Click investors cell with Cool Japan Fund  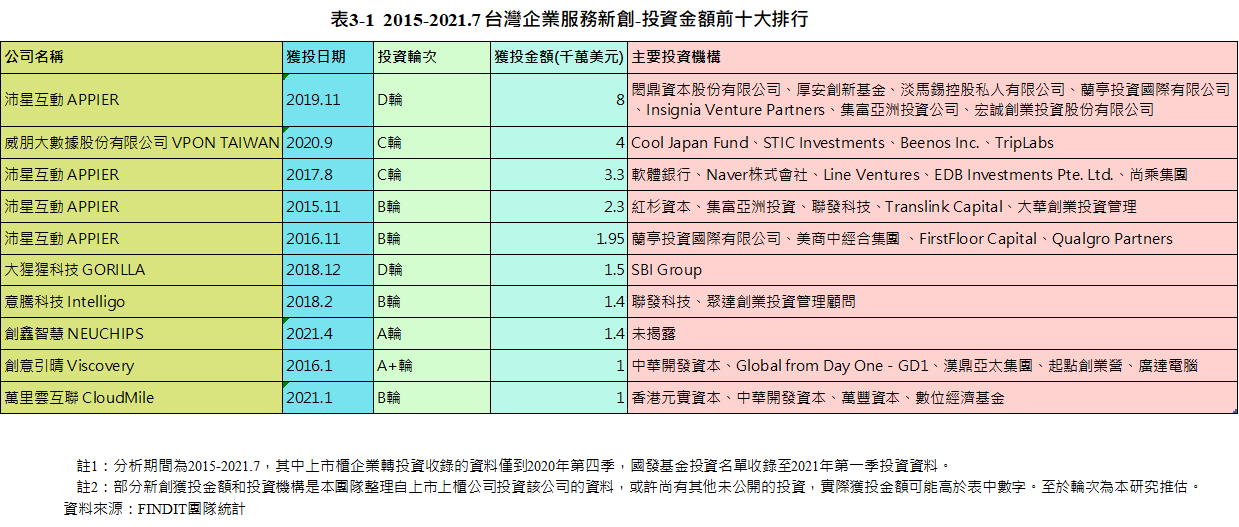(x=933, y=143)
